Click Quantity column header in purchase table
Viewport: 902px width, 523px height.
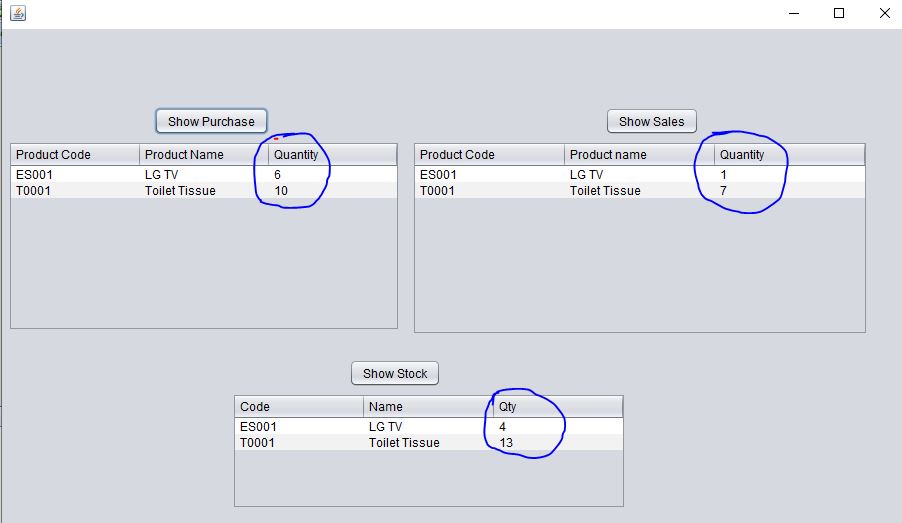coord(332,155)
